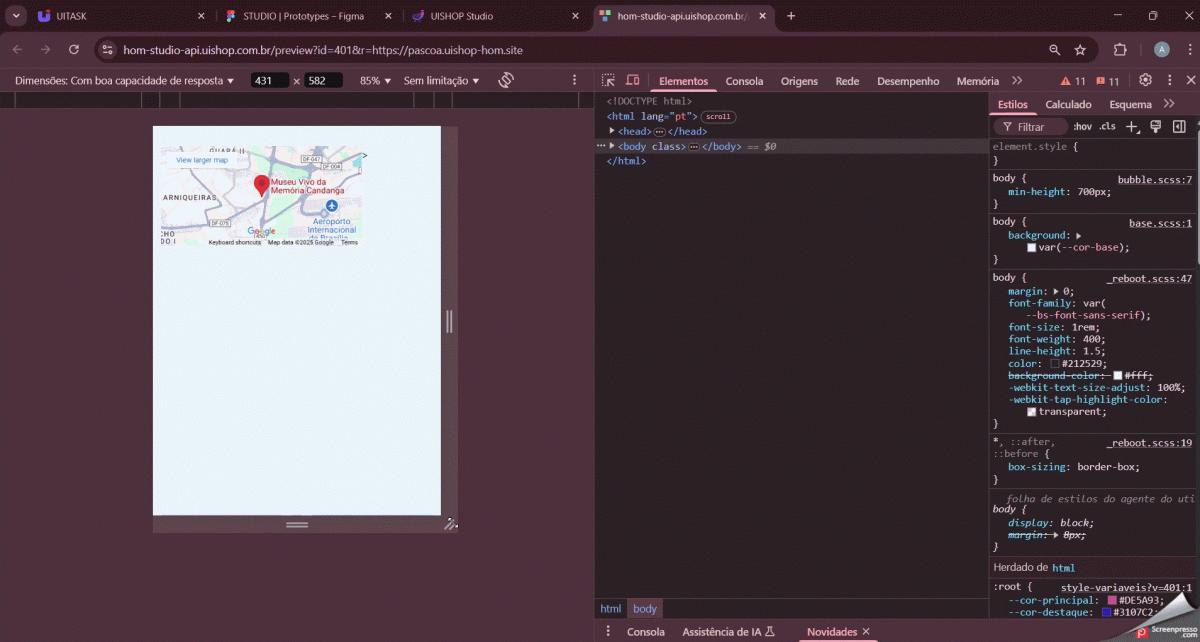Click the rotate screen icon

click(506, 80)
